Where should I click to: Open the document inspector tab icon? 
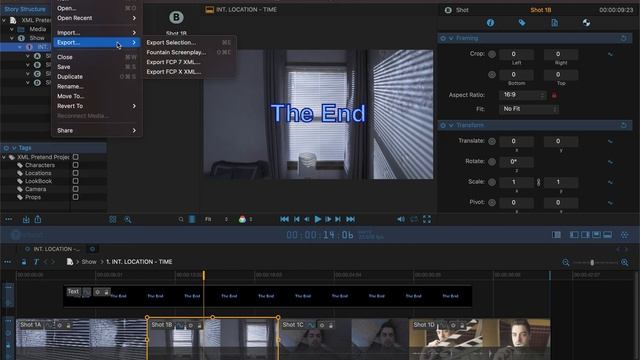(x=554, y=23)
